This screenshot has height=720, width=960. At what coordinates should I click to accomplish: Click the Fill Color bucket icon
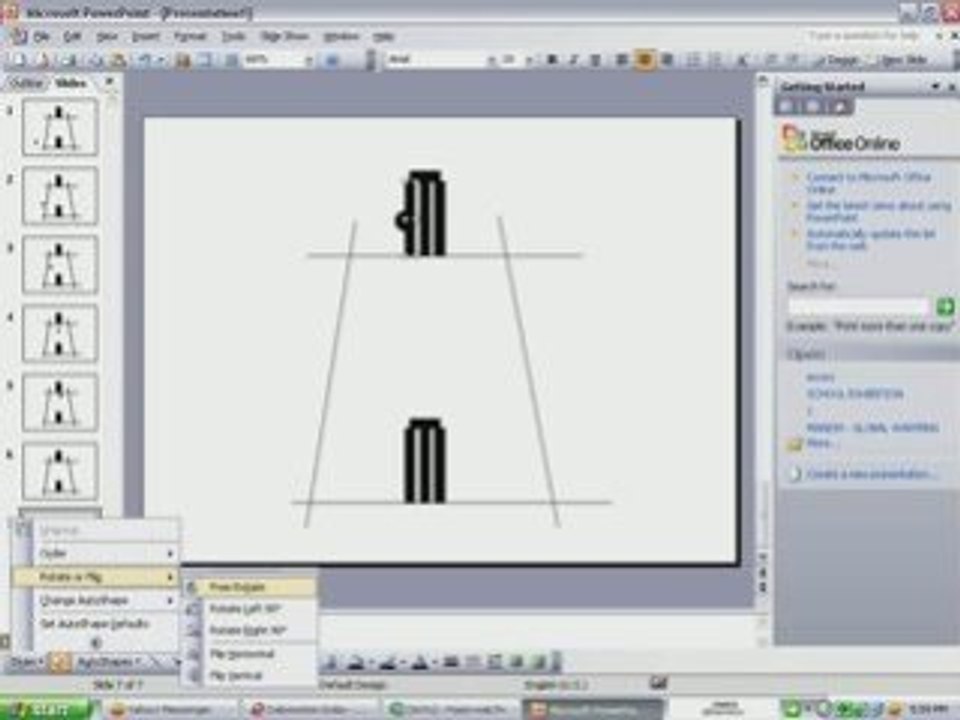point(356,661)
